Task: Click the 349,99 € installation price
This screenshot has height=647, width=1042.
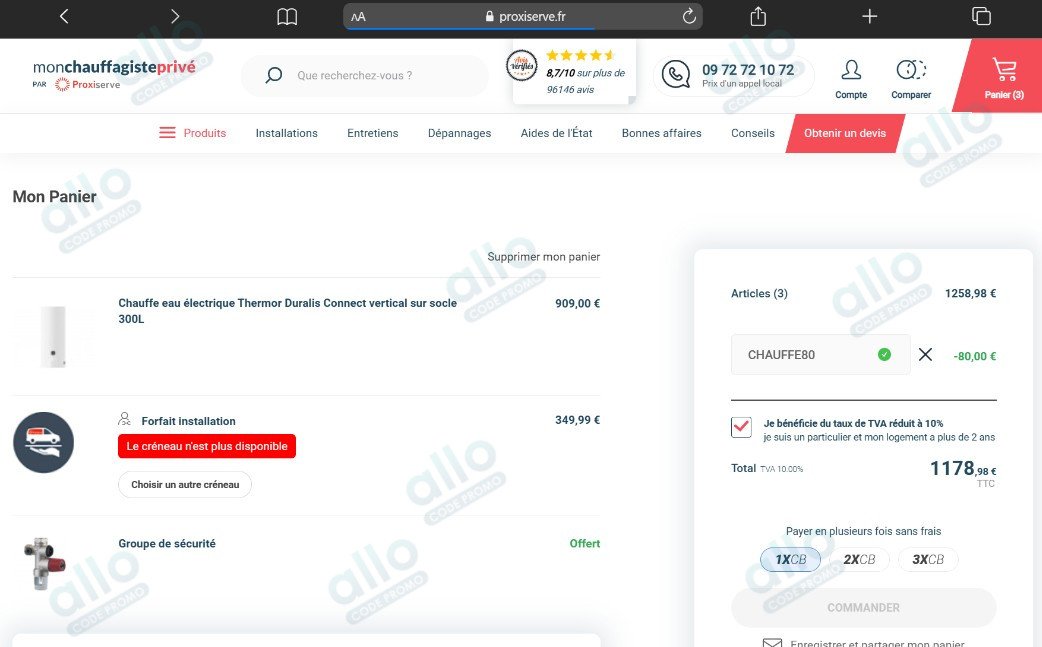Action: pyautogui.click(x=577, y=420)
